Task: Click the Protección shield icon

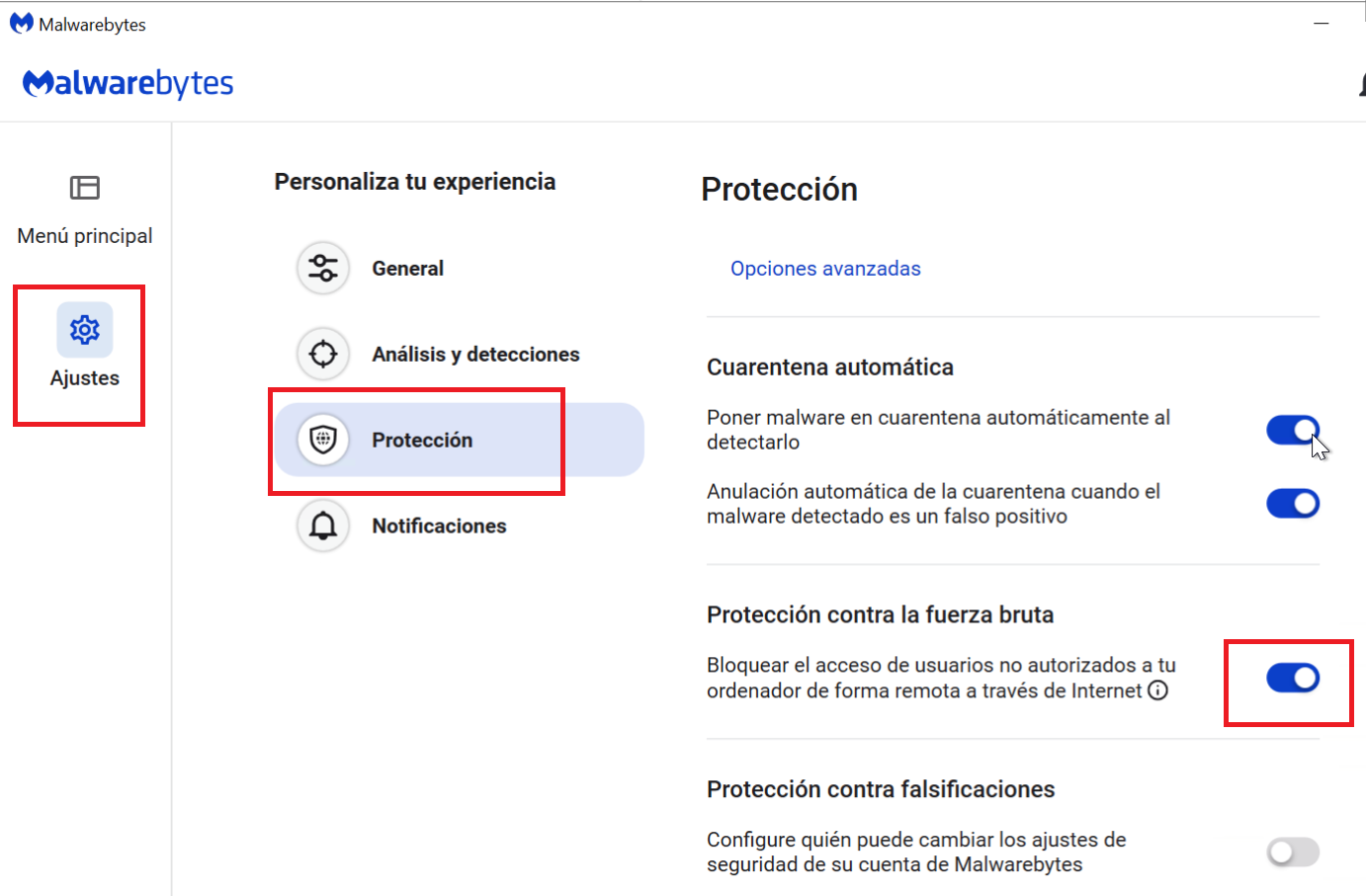Action: click(x=323, y=440)
